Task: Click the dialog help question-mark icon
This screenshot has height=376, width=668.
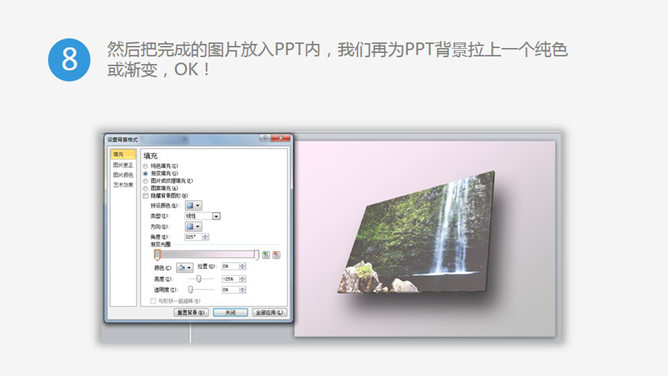Action: point(264,138)
